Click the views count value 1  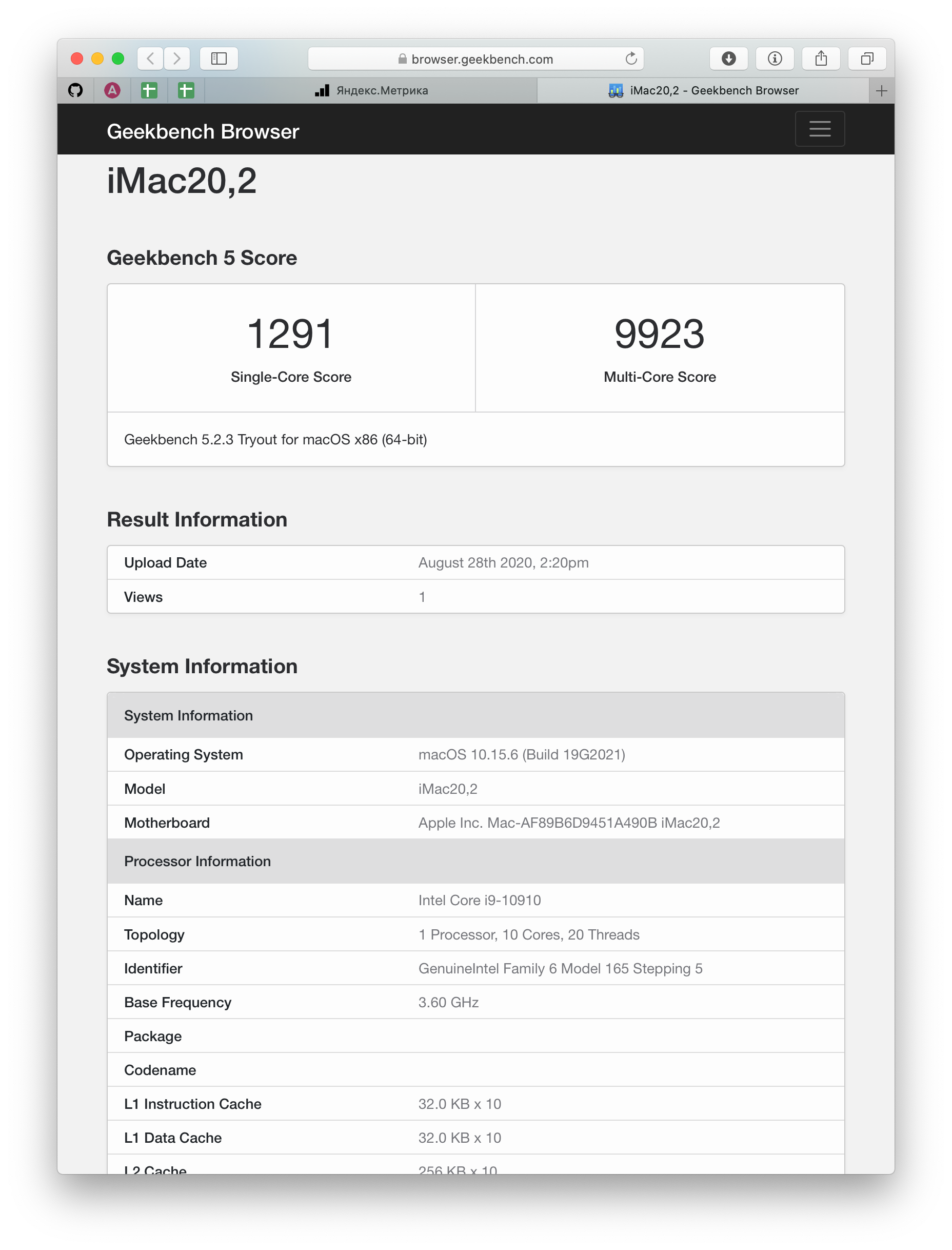click(x=422, y=597)
